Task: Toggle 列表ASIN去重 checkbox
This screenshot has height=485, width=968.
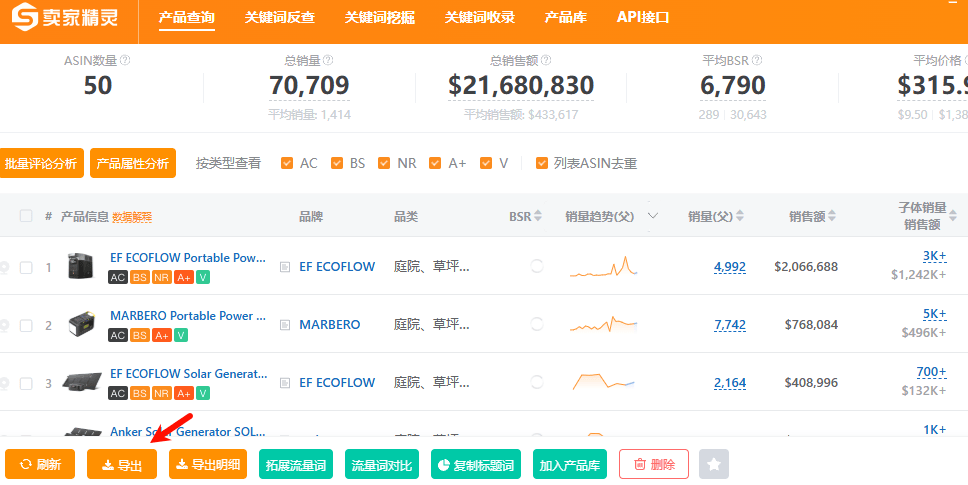Action: coord(541,163)
